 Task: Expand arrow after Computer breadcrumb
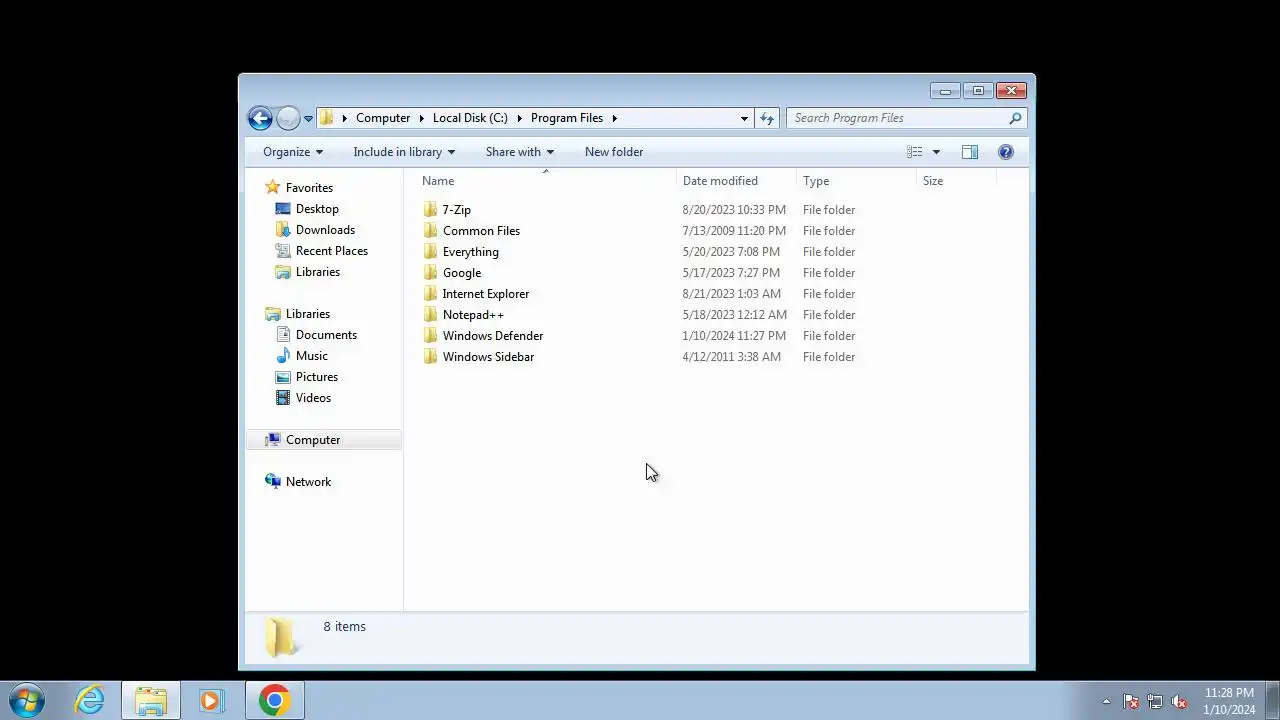422,118
